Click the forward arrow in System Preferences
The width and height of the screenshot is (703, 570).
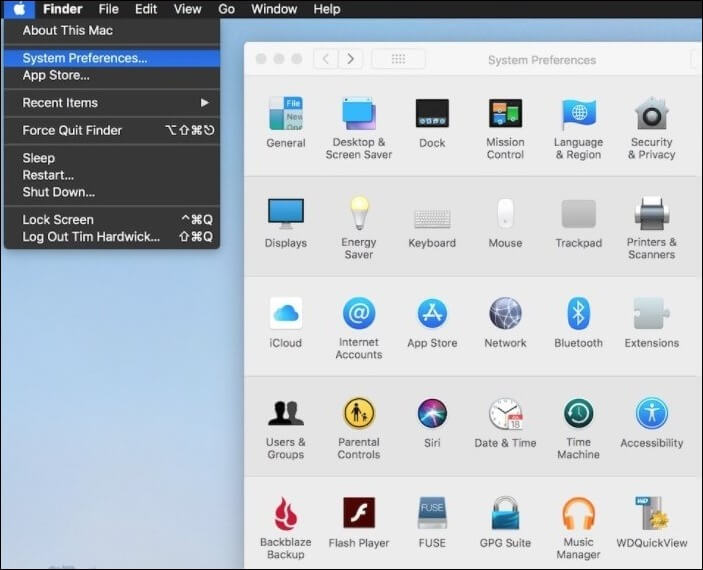[x=350, y=59]
